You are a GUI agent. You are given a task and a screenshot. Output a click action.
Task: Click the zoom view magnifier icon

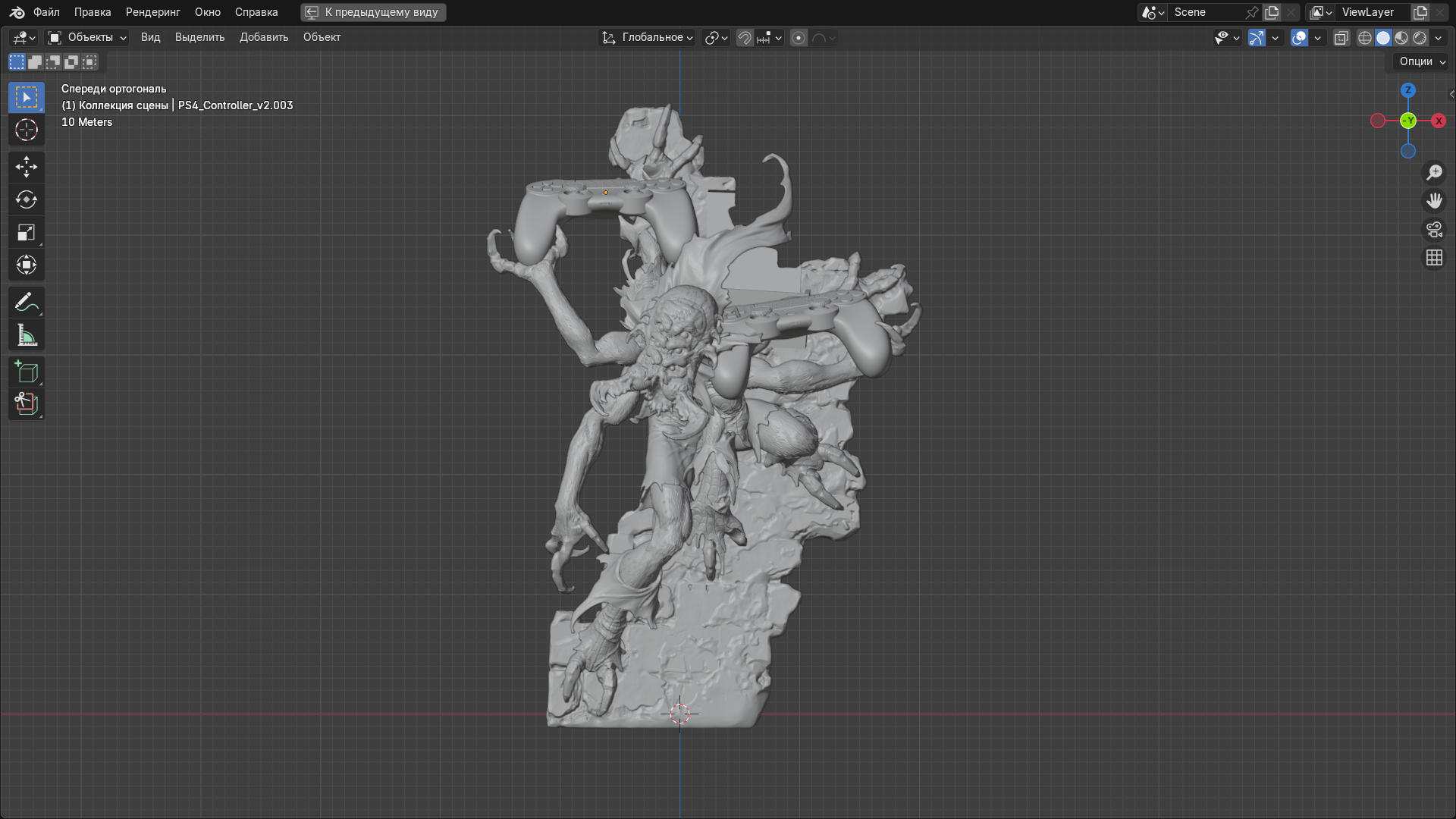(x=1434, y=172)
